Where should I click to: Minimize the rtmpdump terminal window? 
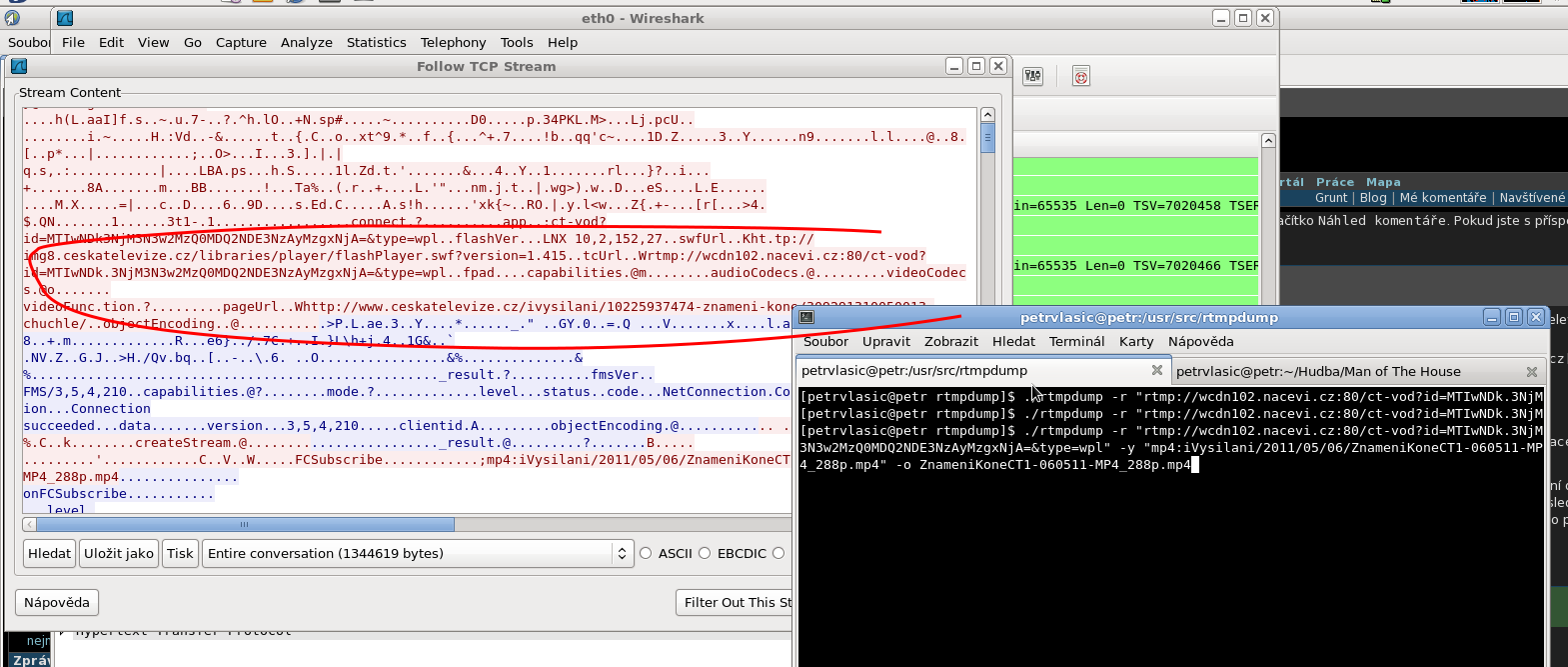click(x=1492, y=317)
